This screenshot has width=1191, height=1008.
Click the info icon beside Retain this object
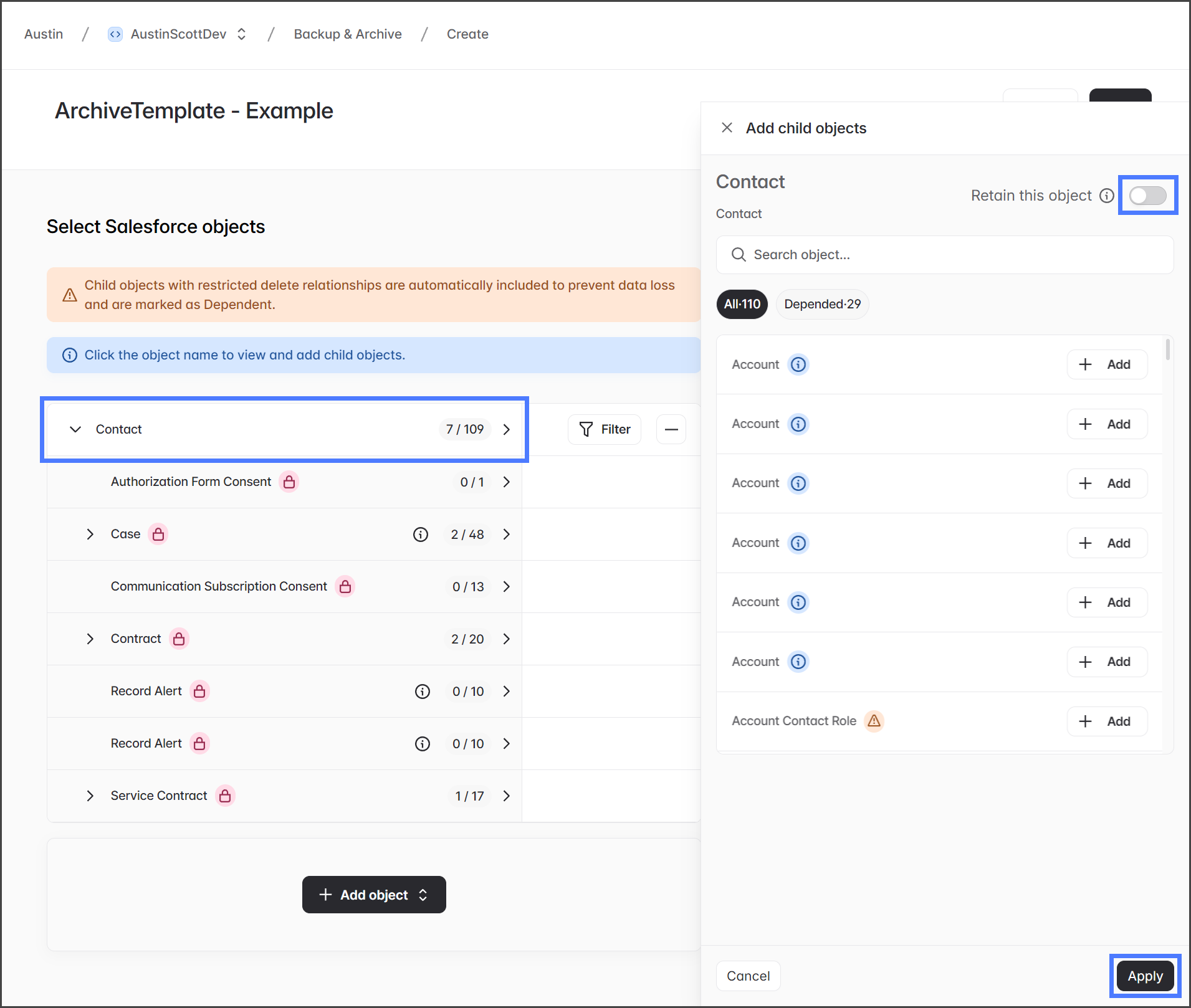pyautogui.click(x=1107, y=196)
